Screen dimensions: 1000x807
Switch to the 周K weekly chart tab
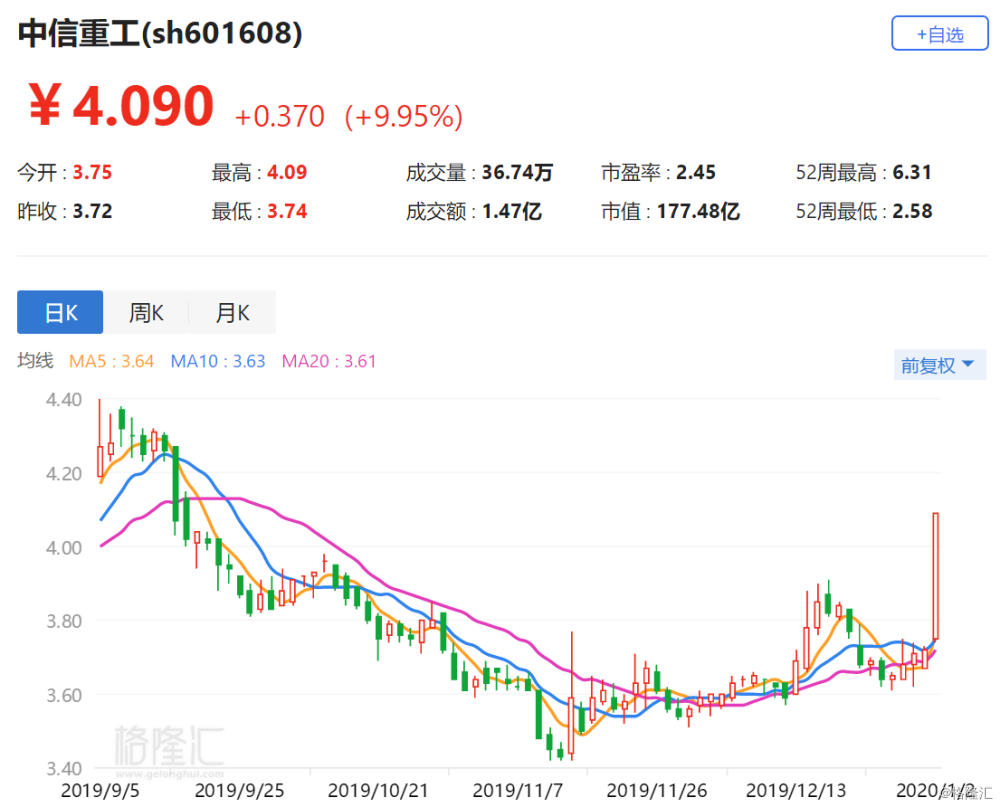tap(146, 312)
